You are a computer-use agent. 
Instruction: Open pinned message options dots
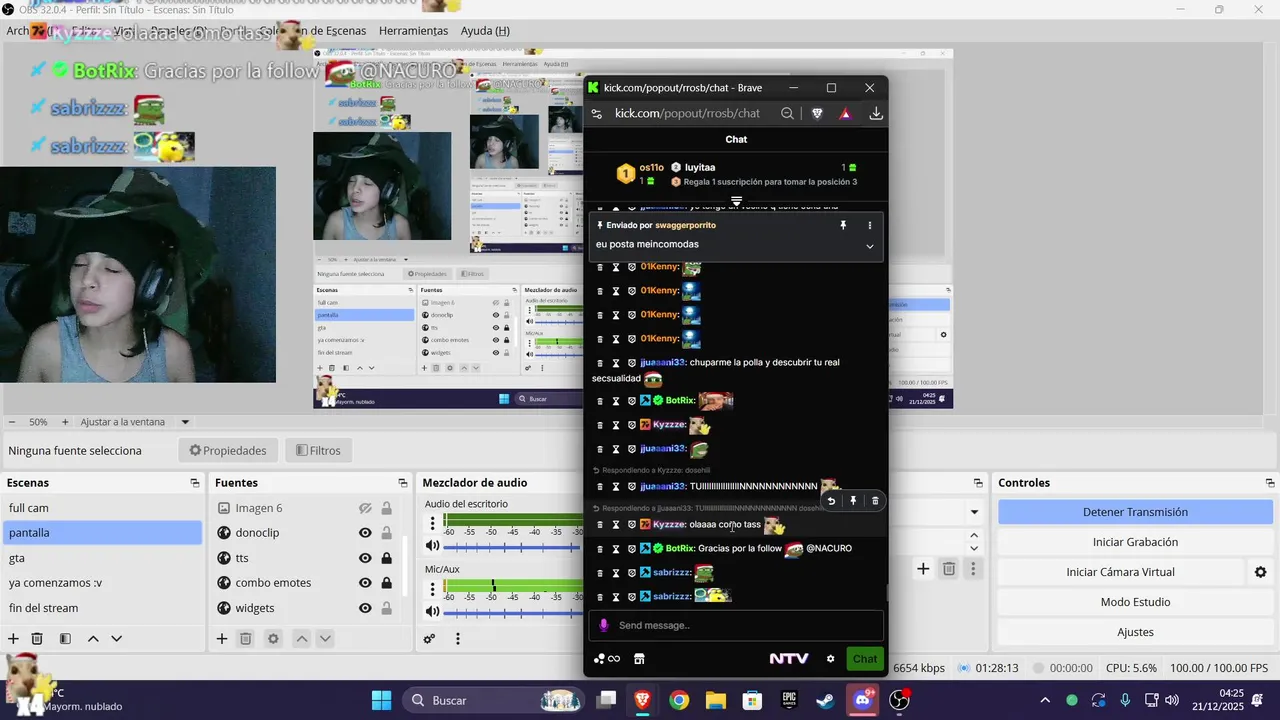tap(869, 226)
